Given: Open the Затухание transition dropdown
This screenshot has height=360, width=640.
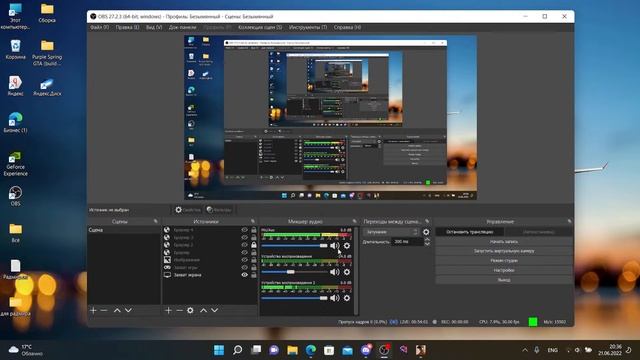Looking at the screenshot, I should coord(391,232).
